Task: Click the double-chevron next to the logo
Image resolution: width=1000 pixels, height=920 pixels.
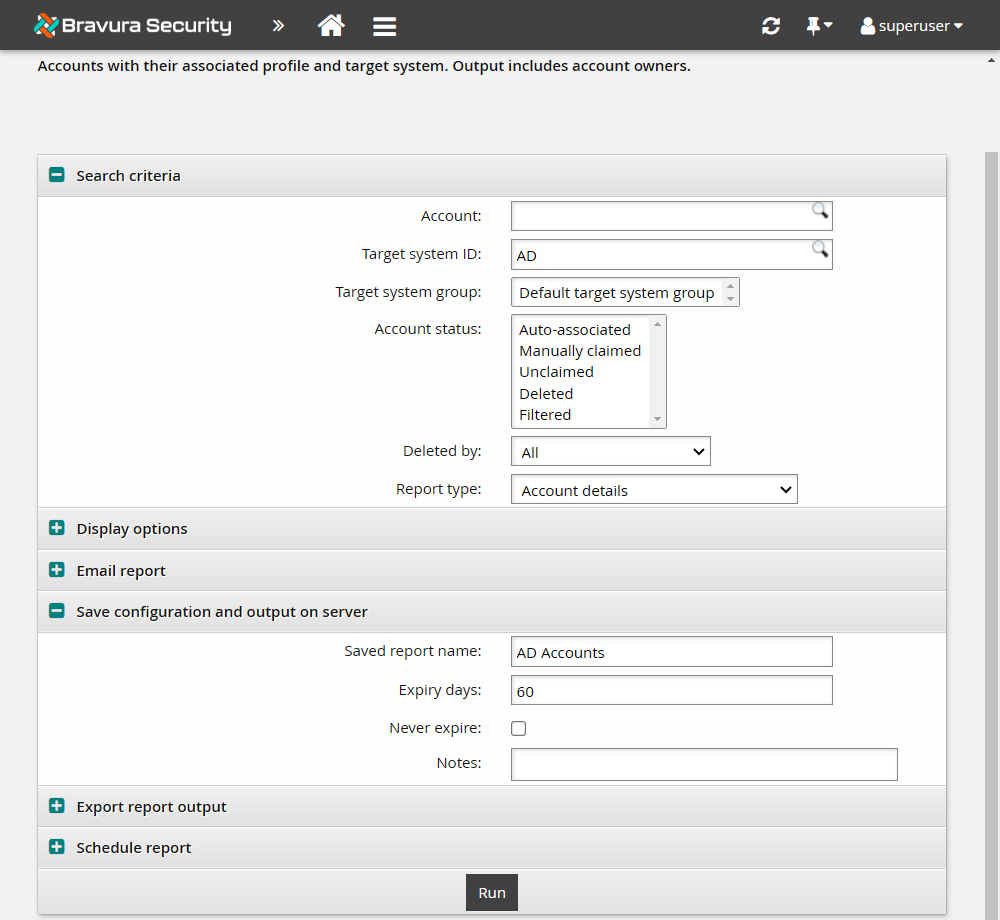Action: coord(277,25)
